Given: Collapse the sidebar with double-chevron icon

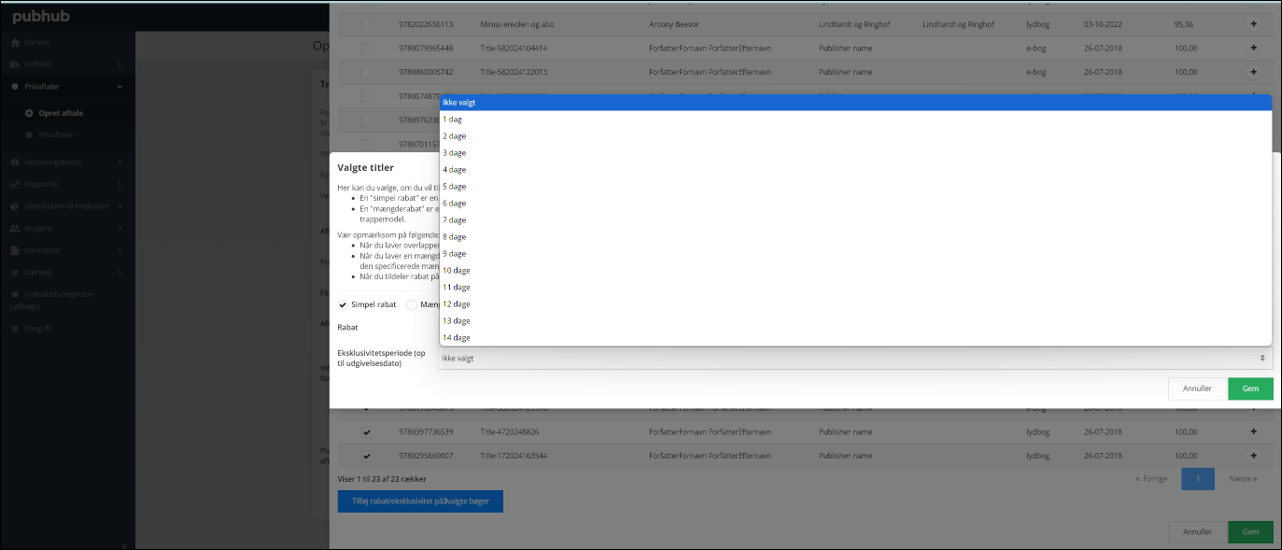Looking at the screenshot, I should pos(124,544).
